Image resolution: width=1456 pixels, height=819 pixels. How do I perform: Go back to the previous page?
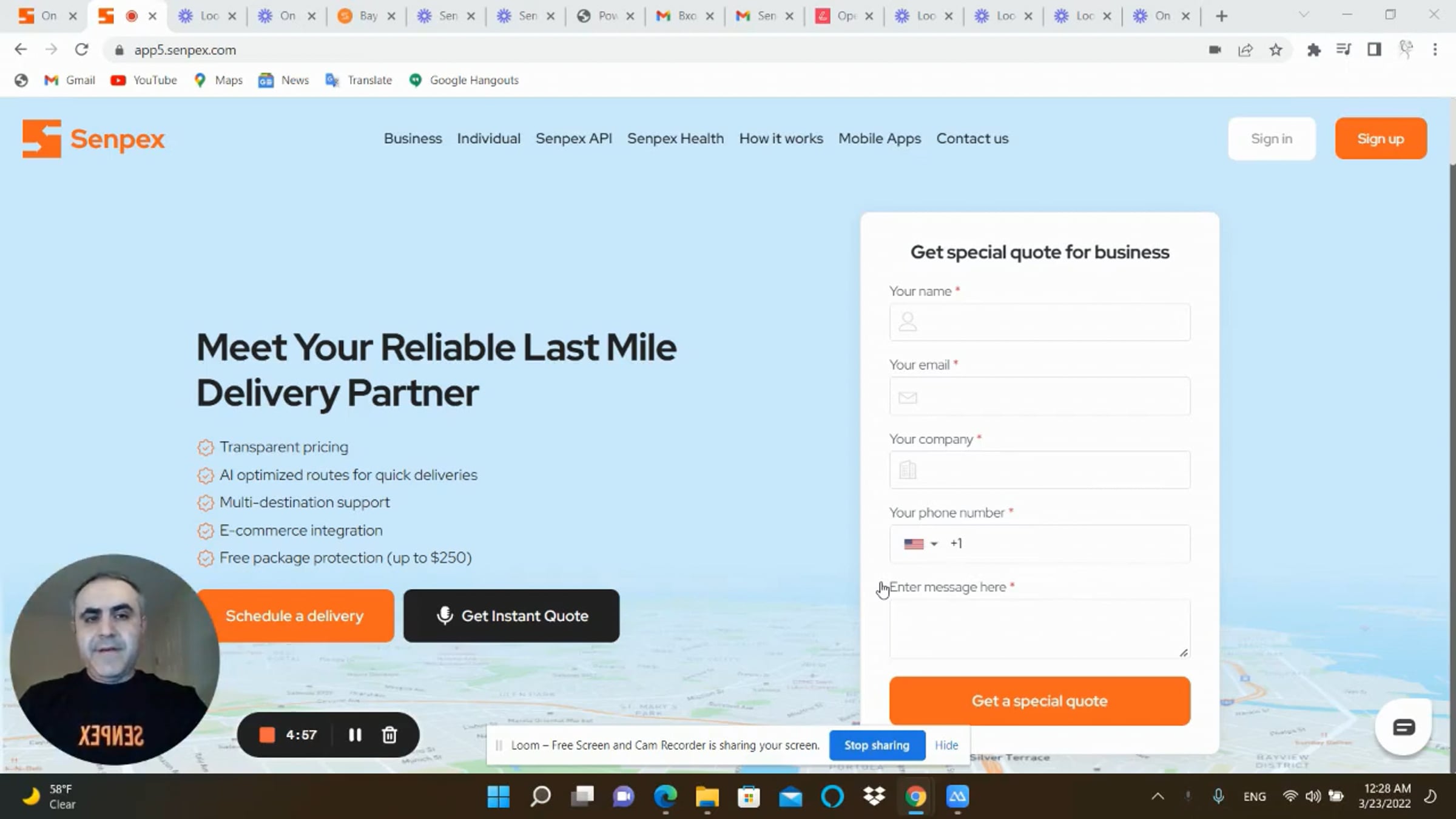(x=21, y=50)
